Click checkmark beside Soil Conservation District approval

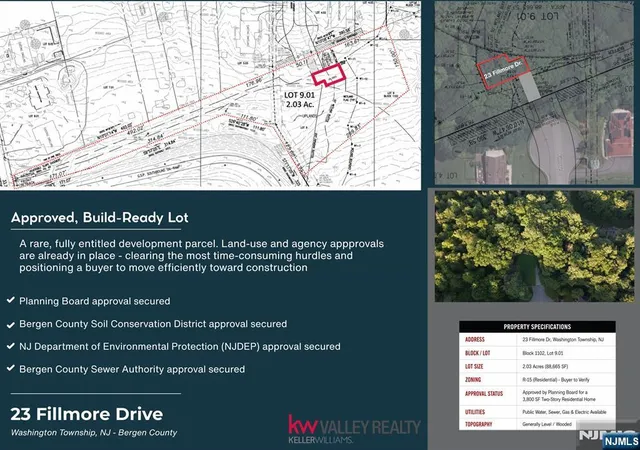point(11,325)
